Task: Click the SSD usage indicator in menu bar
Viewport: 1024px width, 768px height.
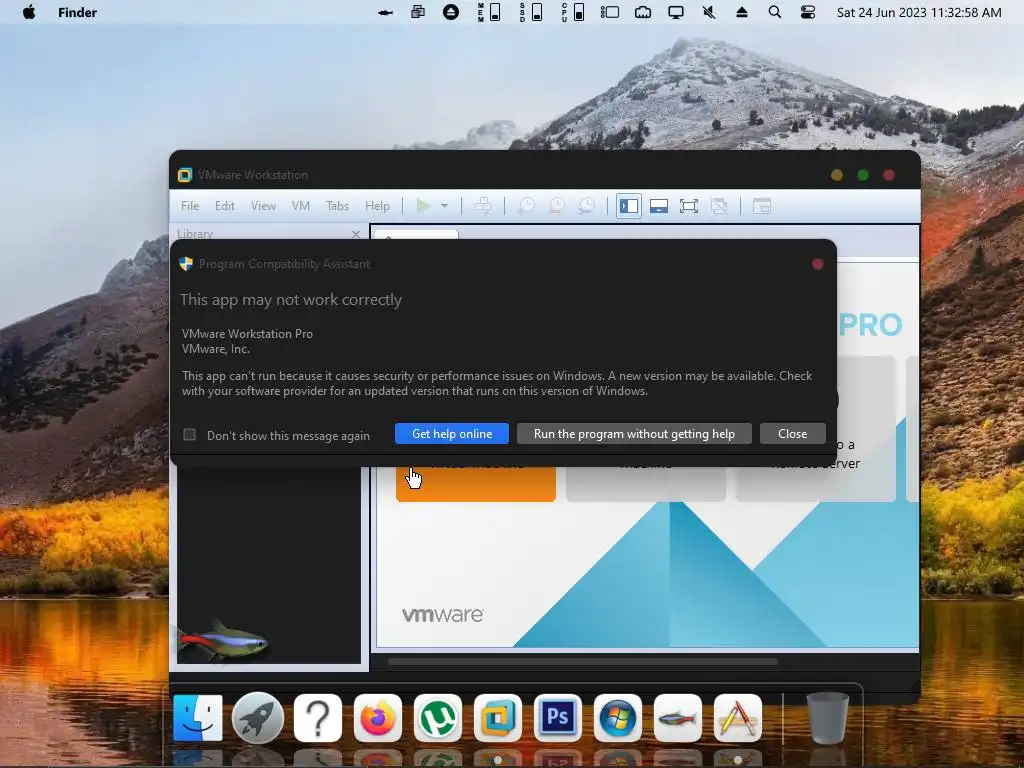Action: pyautogui.click(x=531, y=12)
